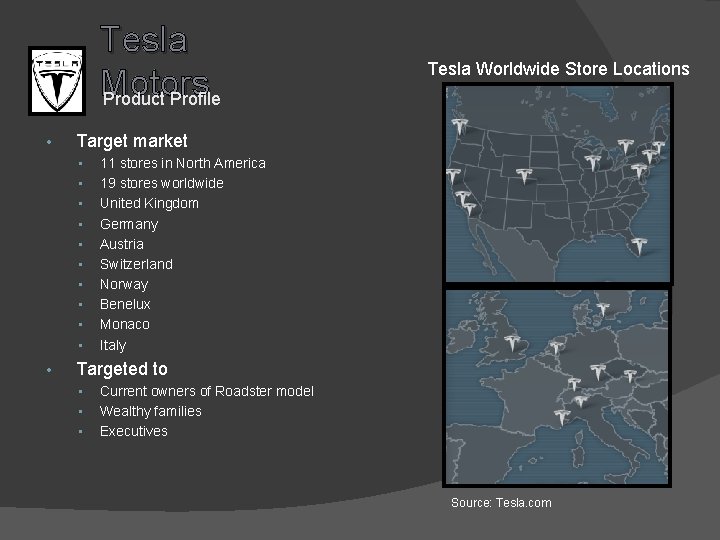This screenshot has height=540, width=720.
Task: Click the Tesla pin near Chicago
Action: pyautogui.click(x=592, y=163)
